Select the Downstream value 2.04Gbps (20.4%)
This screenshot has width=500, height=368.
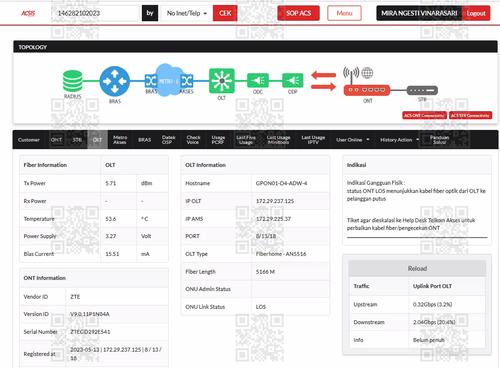click(x=434, y=322)
